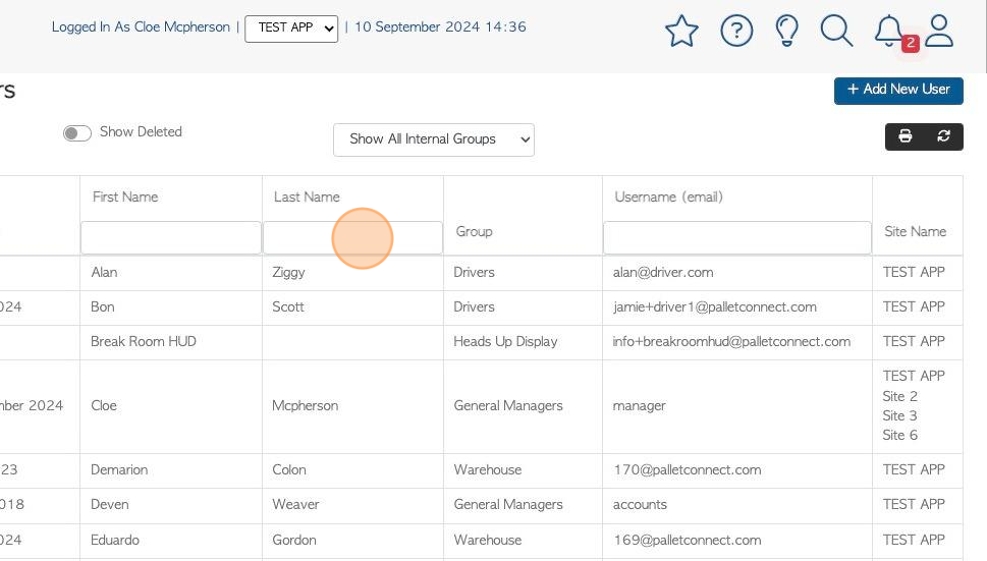Click General Managers group in Cloe's row
The image size is (987, 561).
coord(508,405)
